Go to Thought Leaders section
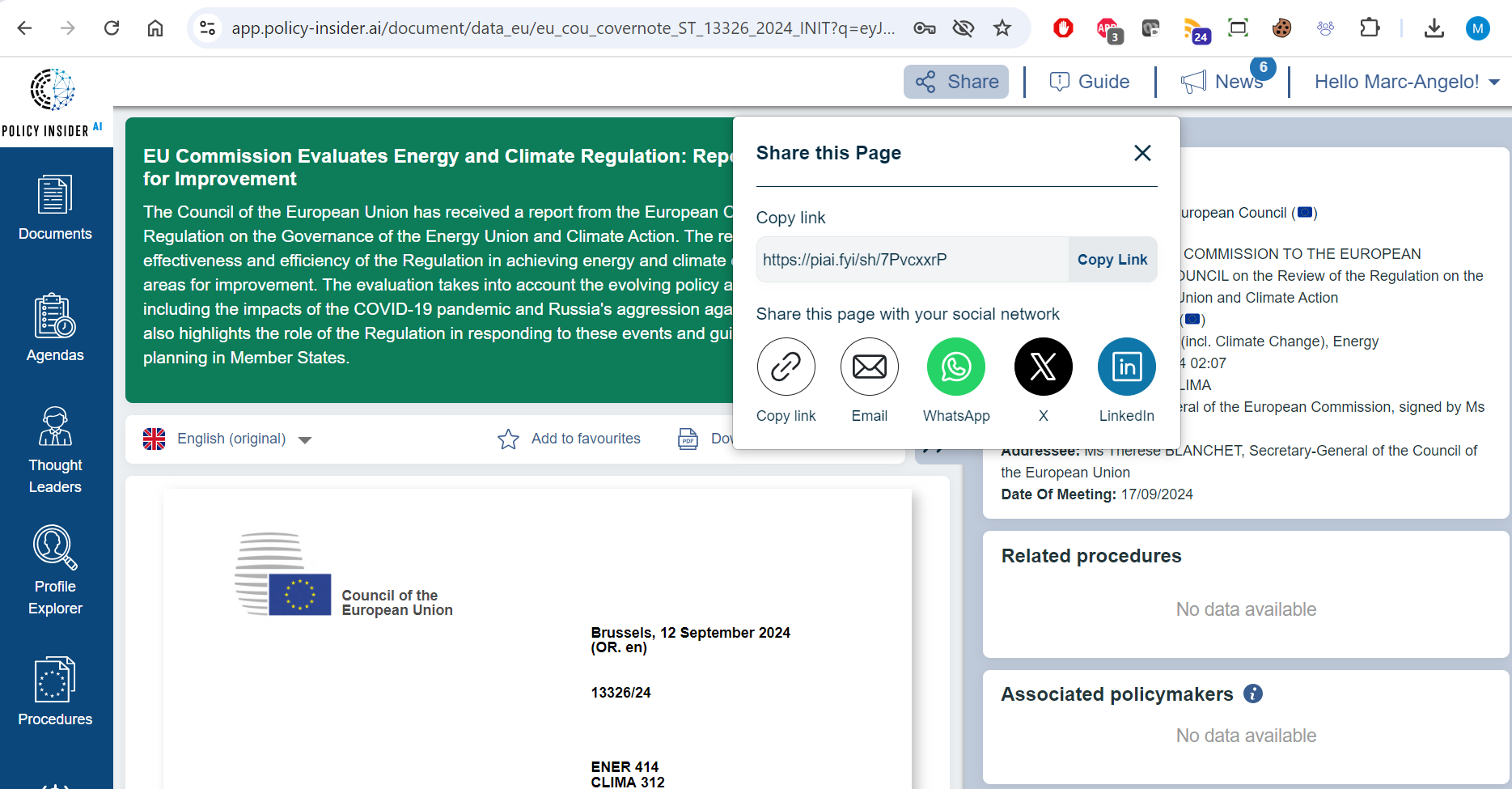This screenshot has height=789, width=1512. click(55, 450)
